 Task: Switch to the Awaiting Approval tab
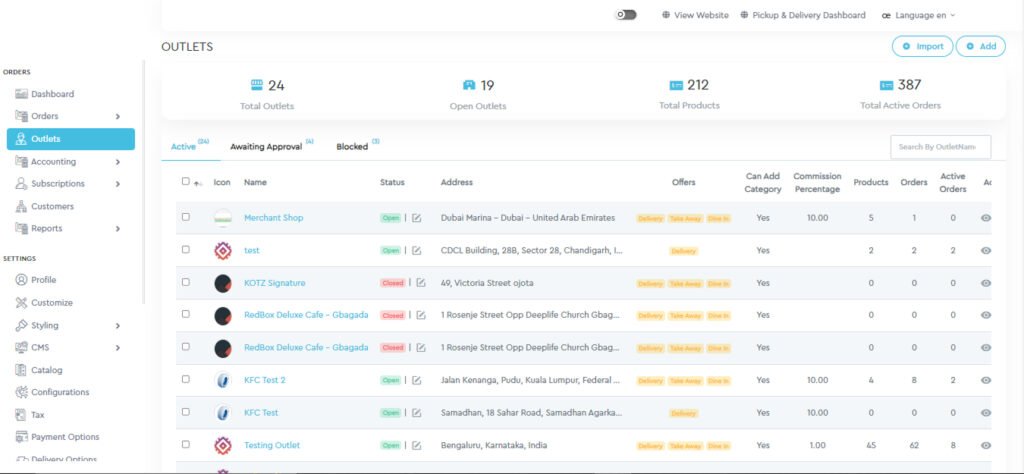tap(266, 147)
